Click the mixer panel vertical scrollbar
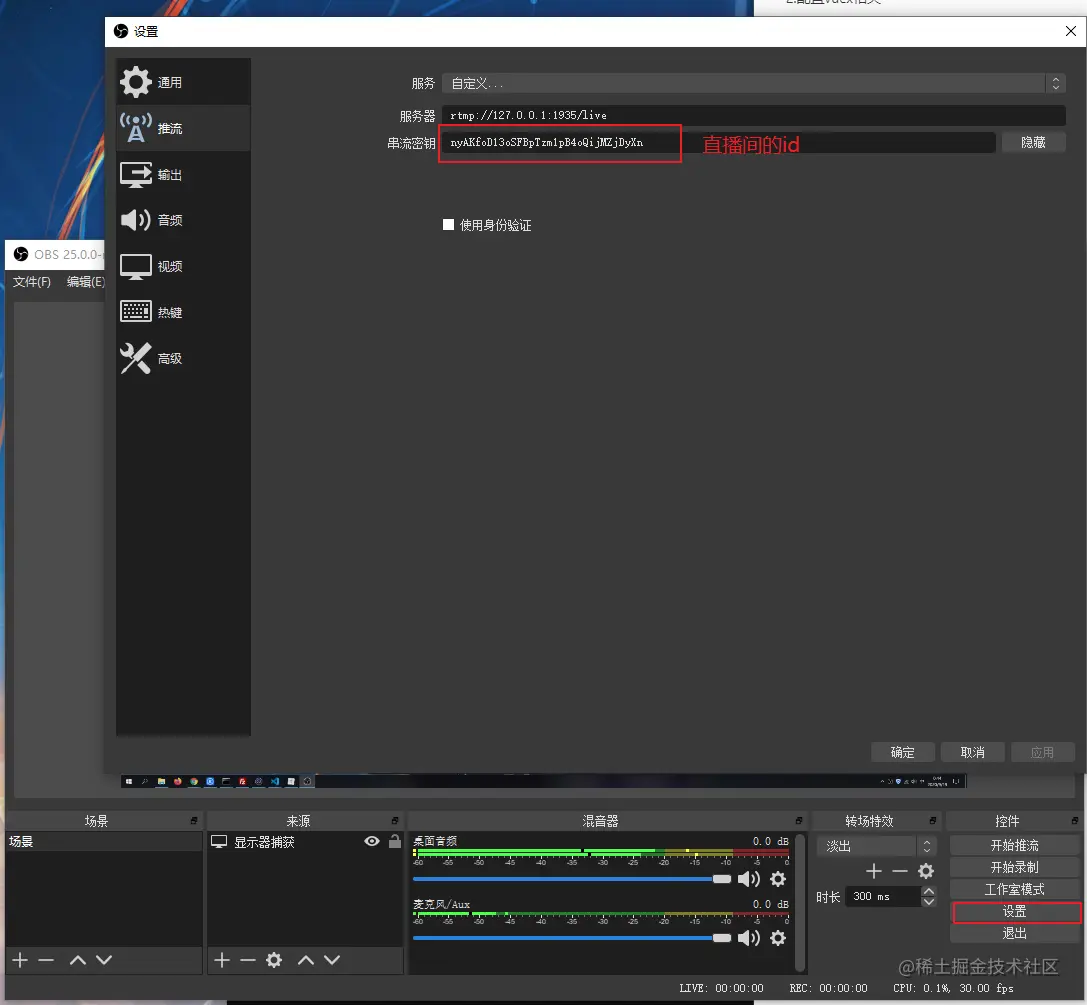Viewport: 1087px width, 1005px height. point(801,902)
